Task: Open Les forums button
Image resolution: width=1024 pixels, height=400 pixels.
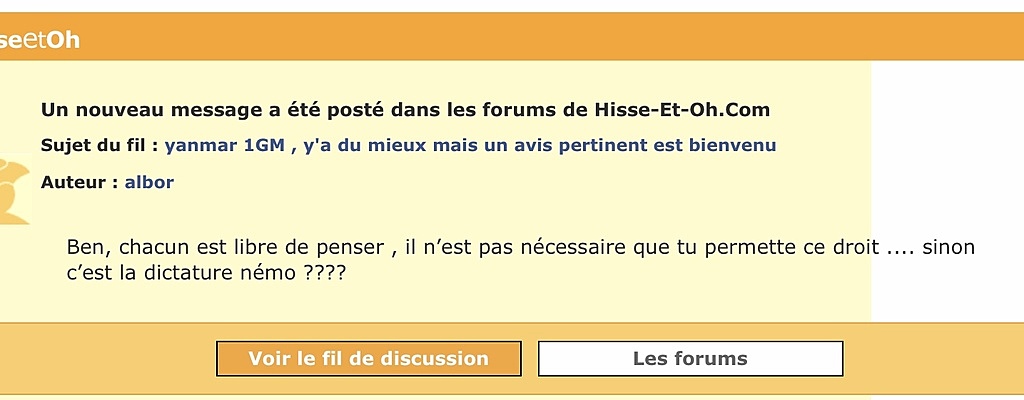Action: pos(690,358)
